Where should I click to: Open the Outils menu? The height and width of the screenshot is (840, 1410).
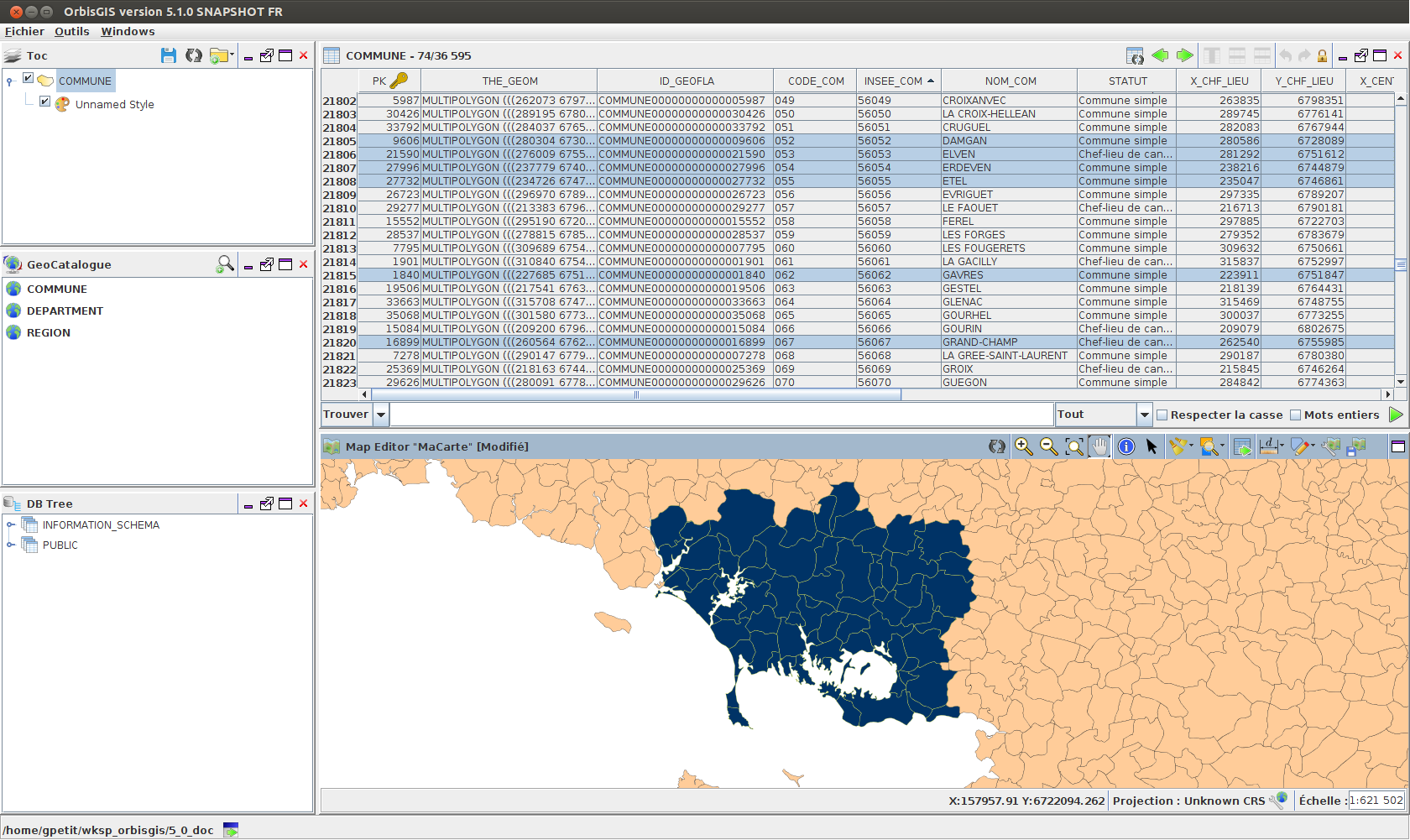tap(72, 31)
